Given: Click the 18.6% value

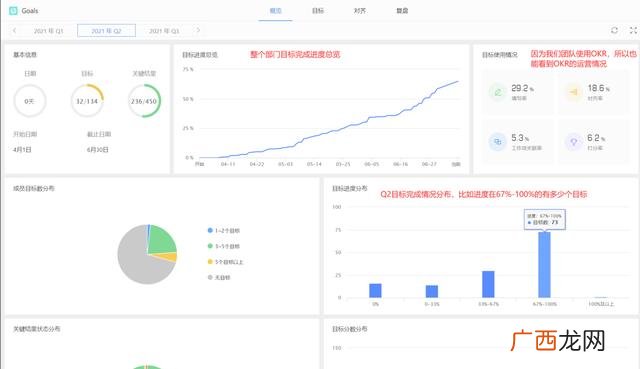Looking at the screenshot, I should [x=599, y=88].
